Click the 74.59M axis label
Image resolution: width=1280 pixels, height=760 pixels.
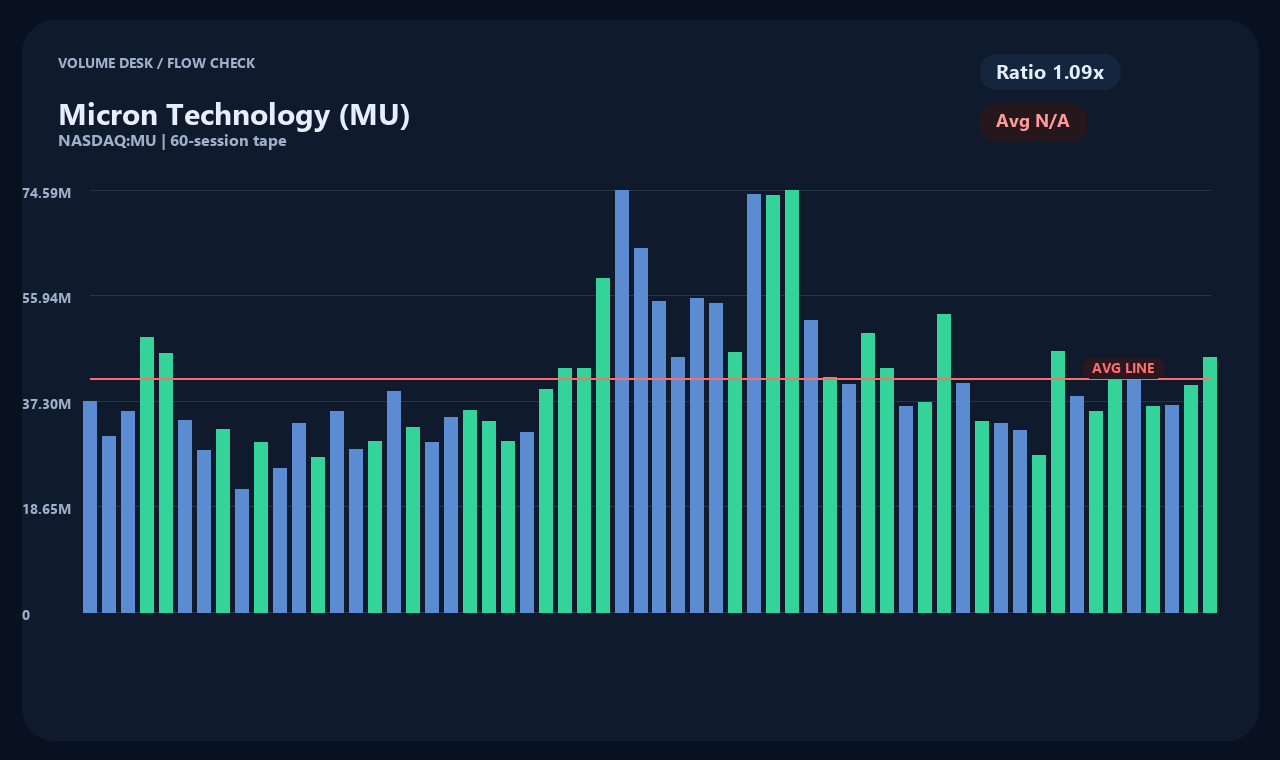click(47, 192)
